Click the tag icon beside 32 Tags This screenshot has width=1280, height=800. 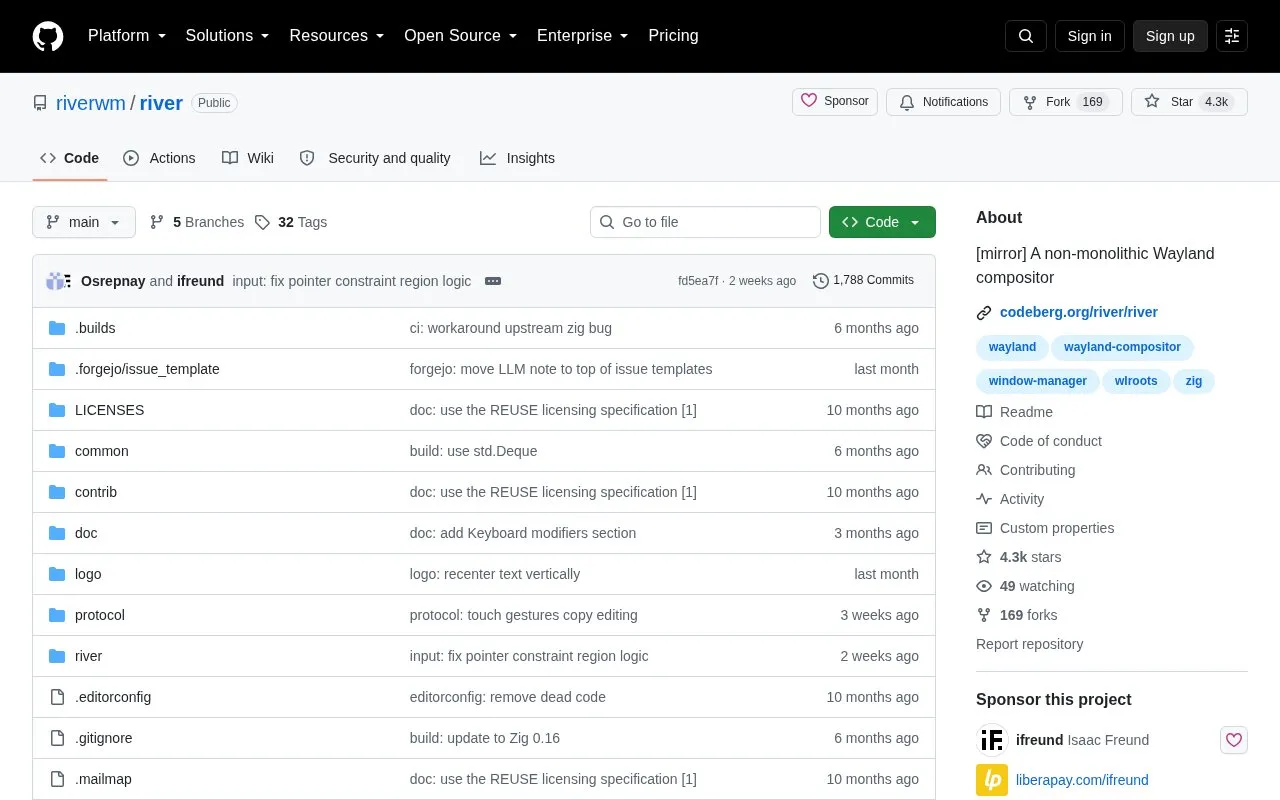click(x=262, y=222)
